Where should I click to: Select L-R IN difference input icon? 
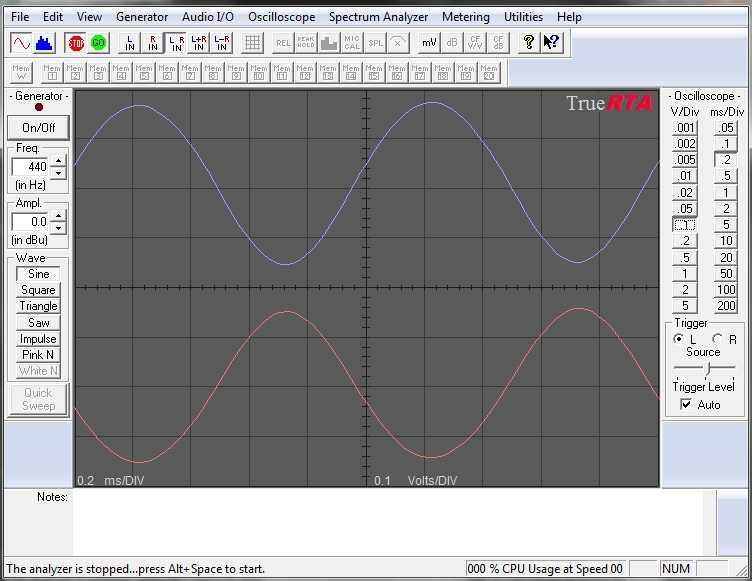point(222,43)
